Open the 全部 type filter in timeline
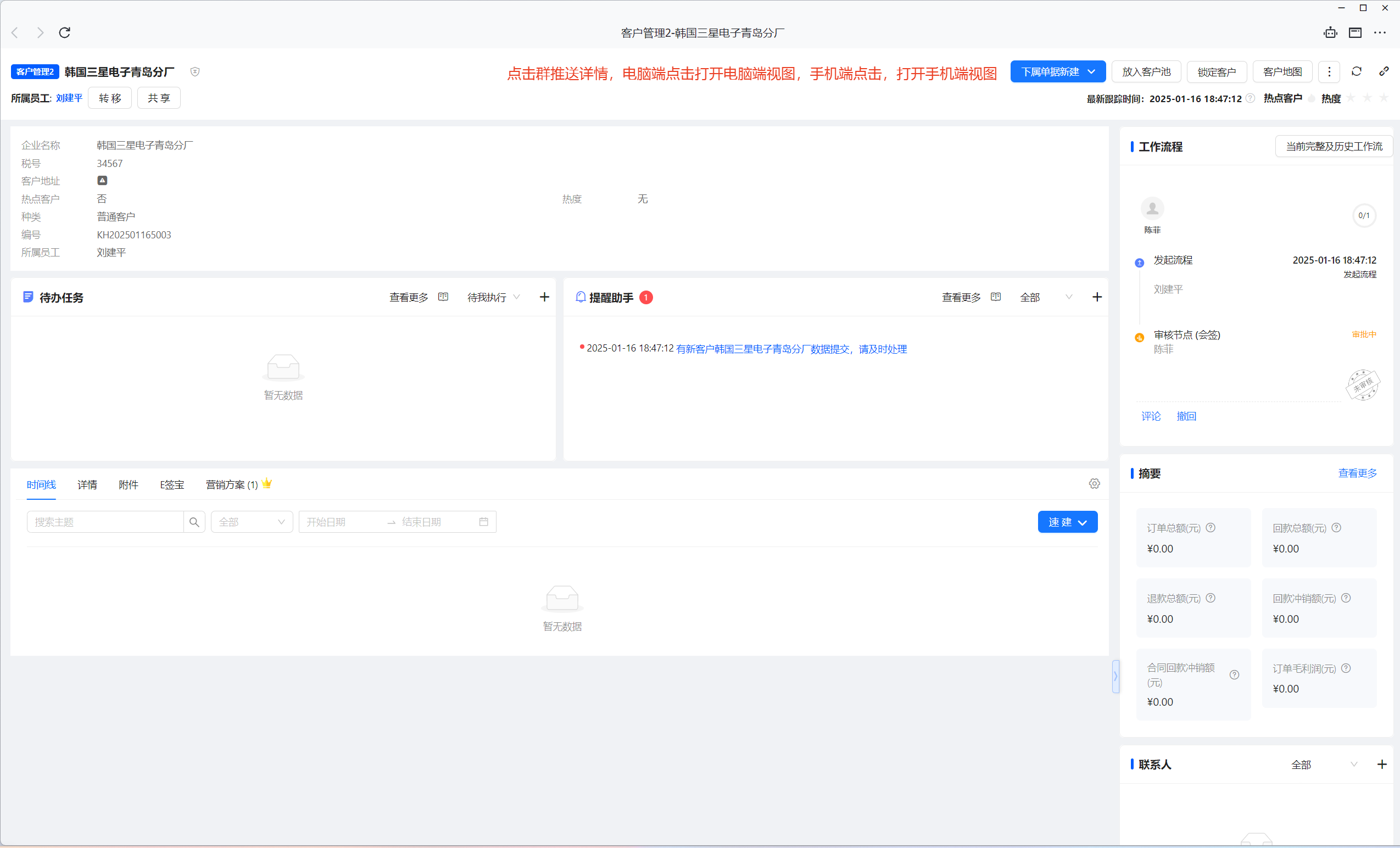This screenshot has width=1400, height=848. click(252, 522)
